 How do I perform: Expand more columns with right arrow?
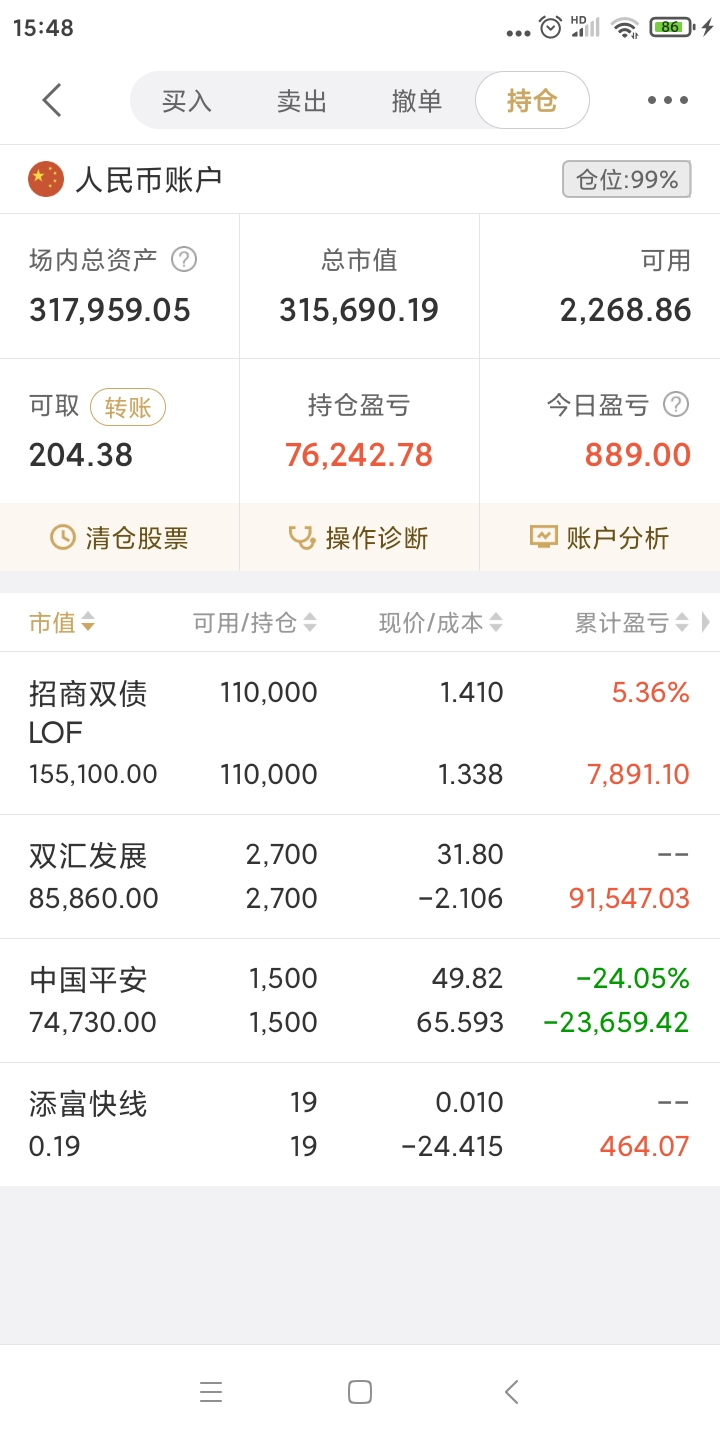pos(706,623)
